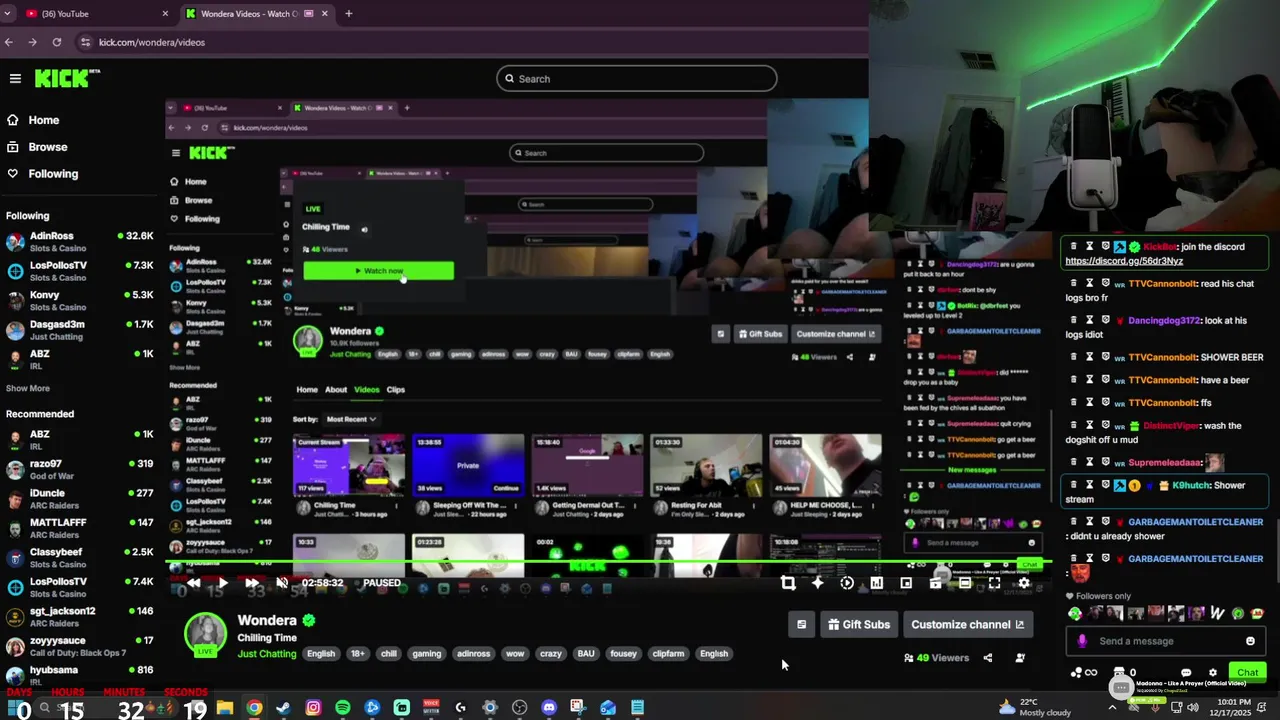
Task: Open chat settings gear
Action: pos(1213,673)
